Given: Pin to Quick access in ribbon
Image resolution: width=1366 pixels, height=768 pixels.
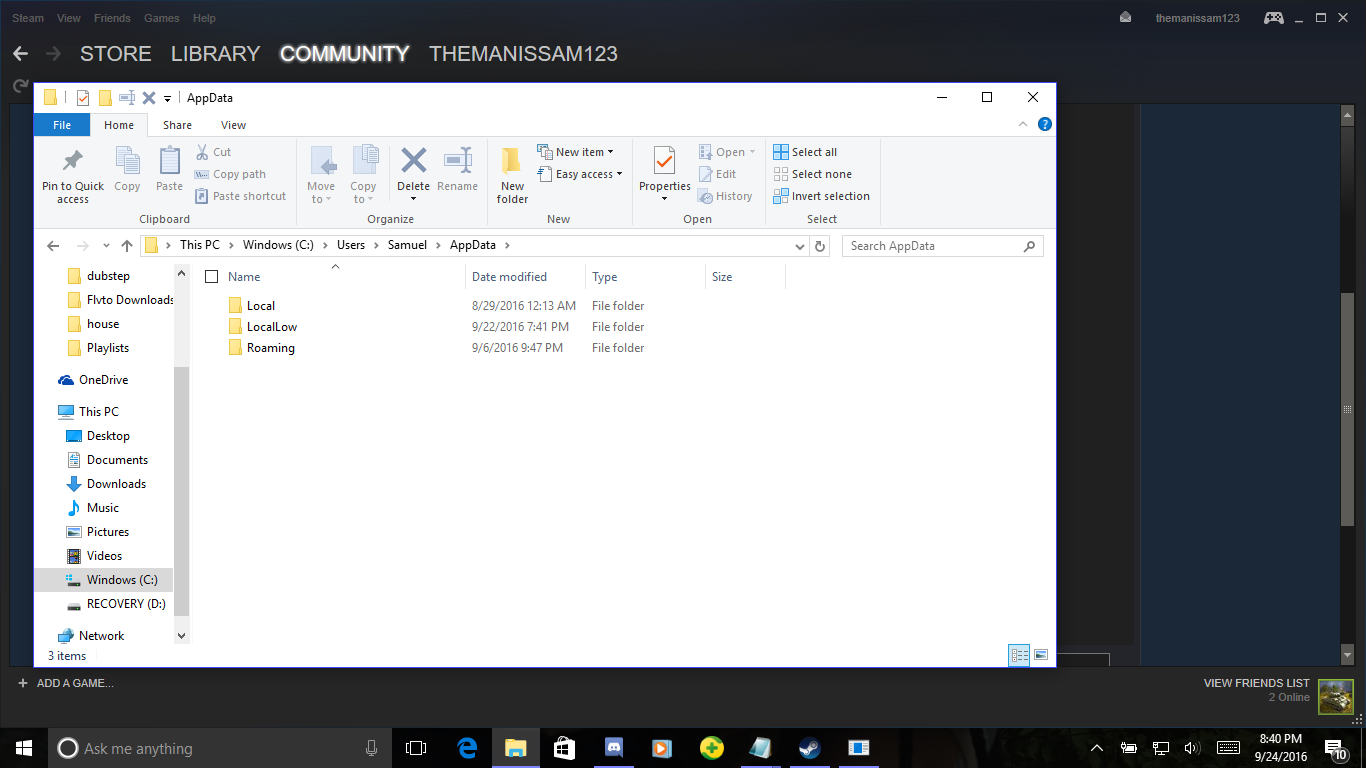Looking at the screenshot, I should 72,176.
